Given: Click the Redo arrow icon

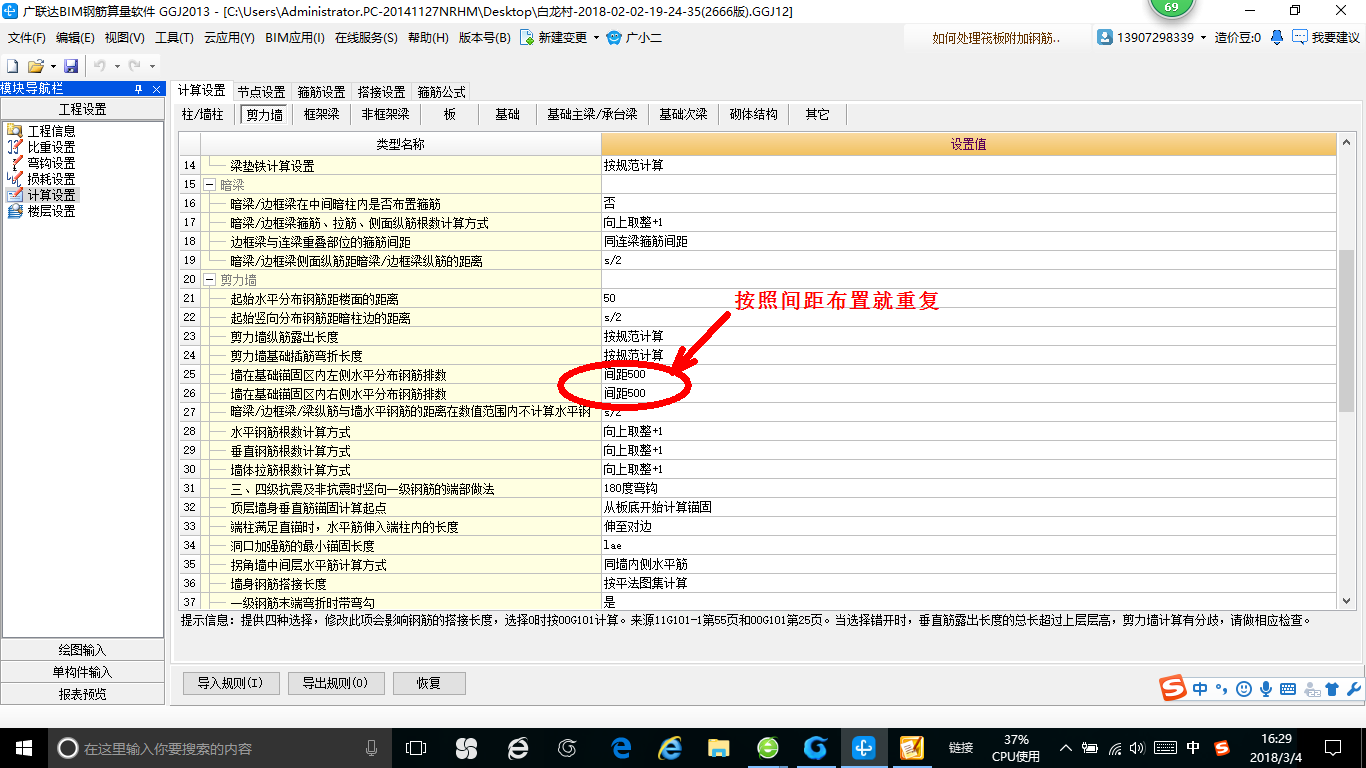Looking at the screenshot, I should [134, 65].
